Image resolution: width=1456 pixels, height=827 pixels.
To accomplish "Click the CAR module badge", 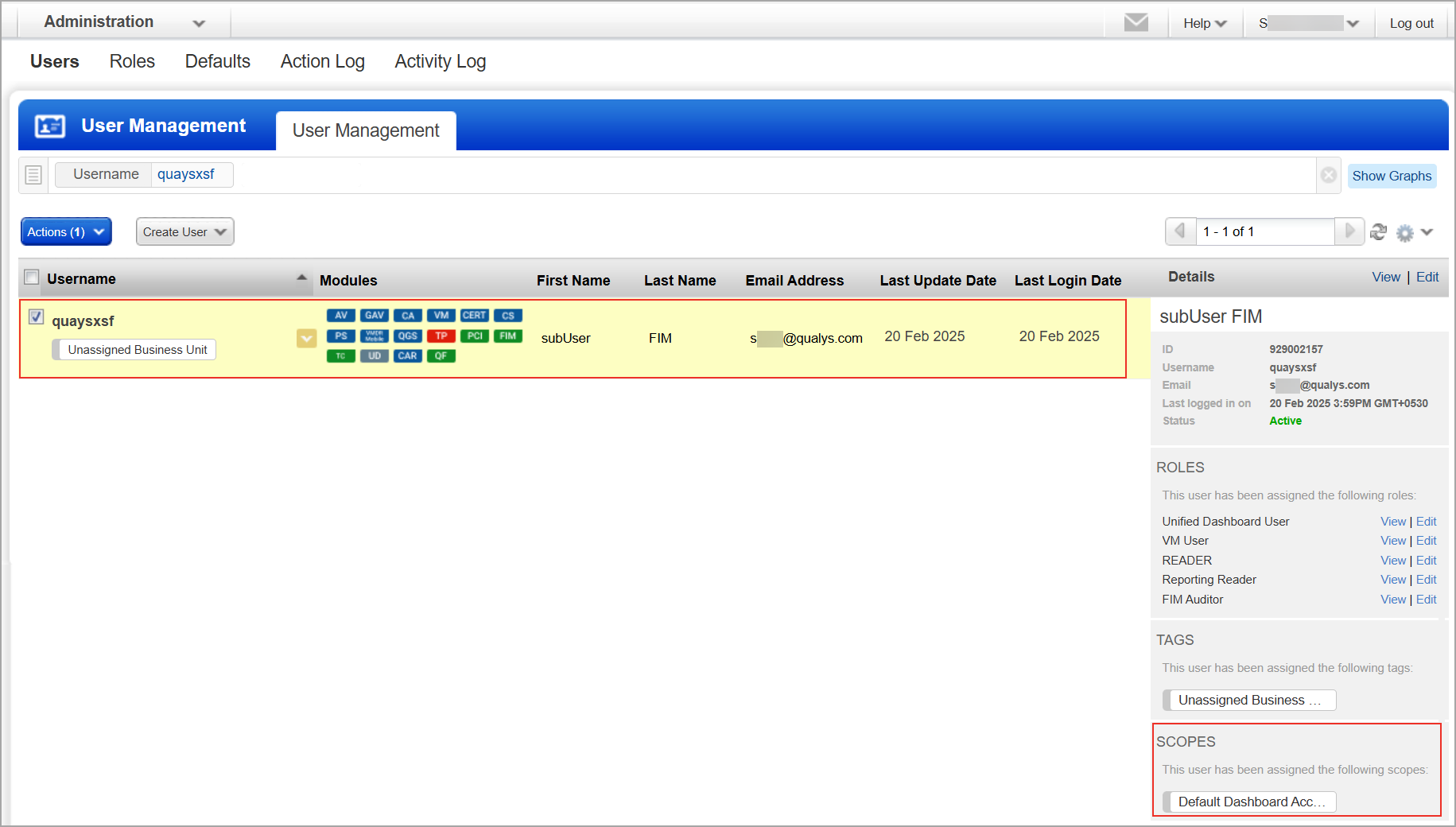I will pyautogui.click(x=407, y=355).
